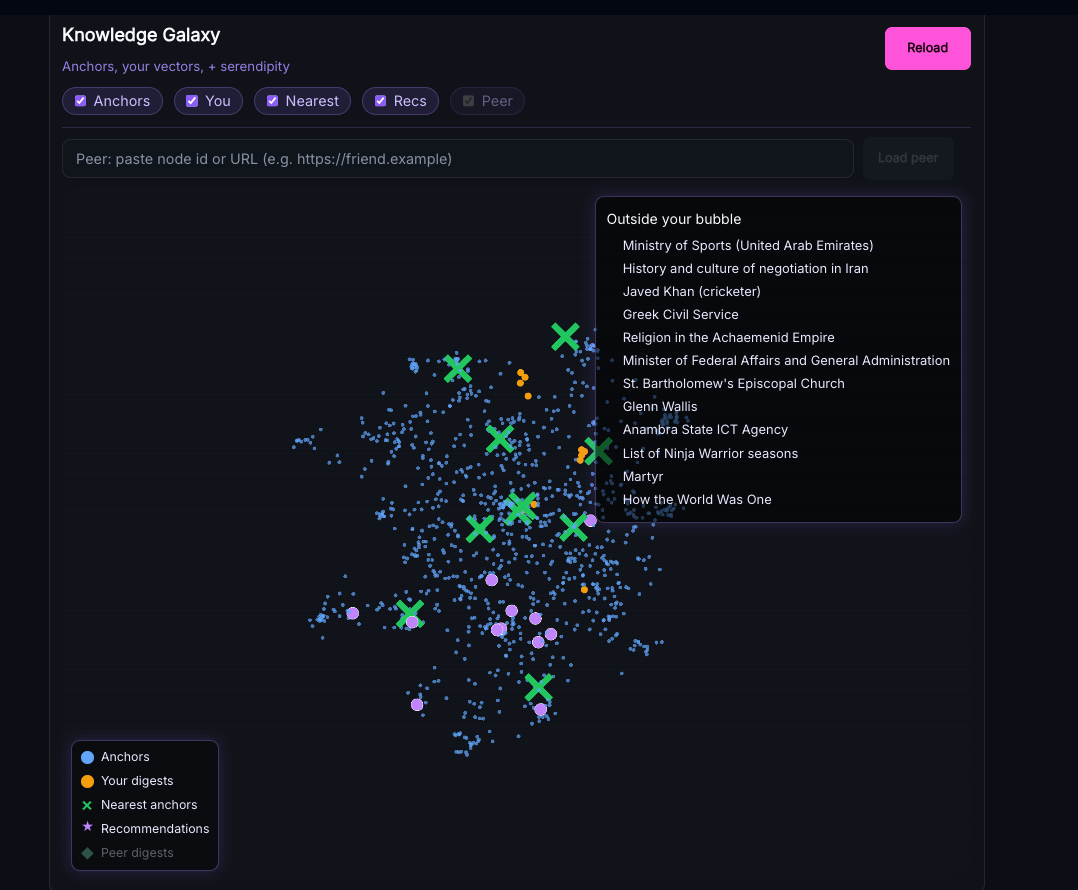The width and height of the screenshot is (1078, 890).
Task: Click the purple star Recommendations legend icon
Action: [x=87, y=828]
